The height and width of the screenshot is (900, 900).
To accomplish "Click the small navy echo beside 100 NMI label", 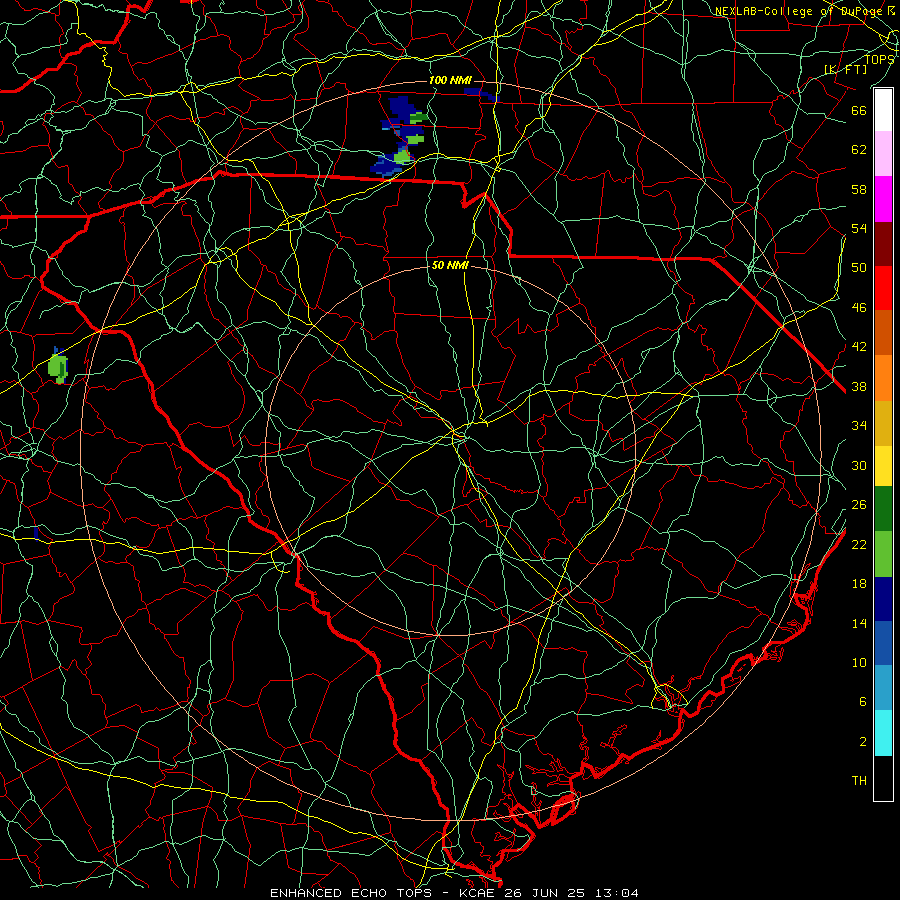I will point(481,94).
